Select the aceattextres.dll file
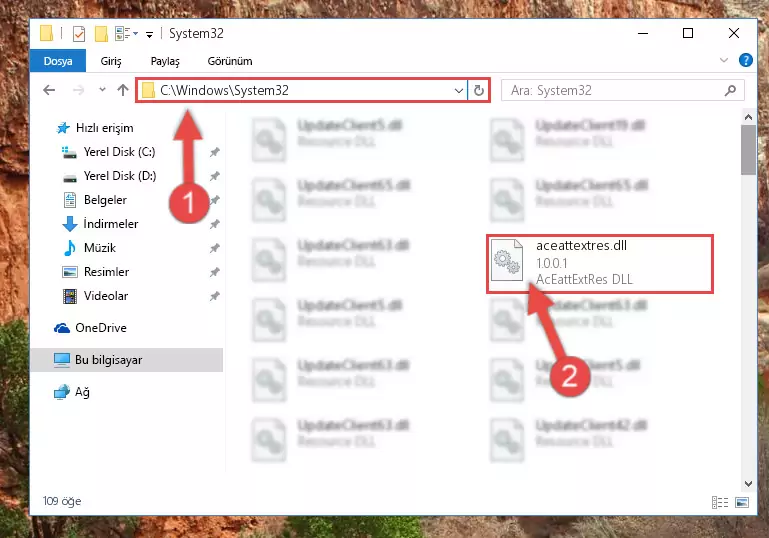The image size is (769, 538). tap(599, 264)
